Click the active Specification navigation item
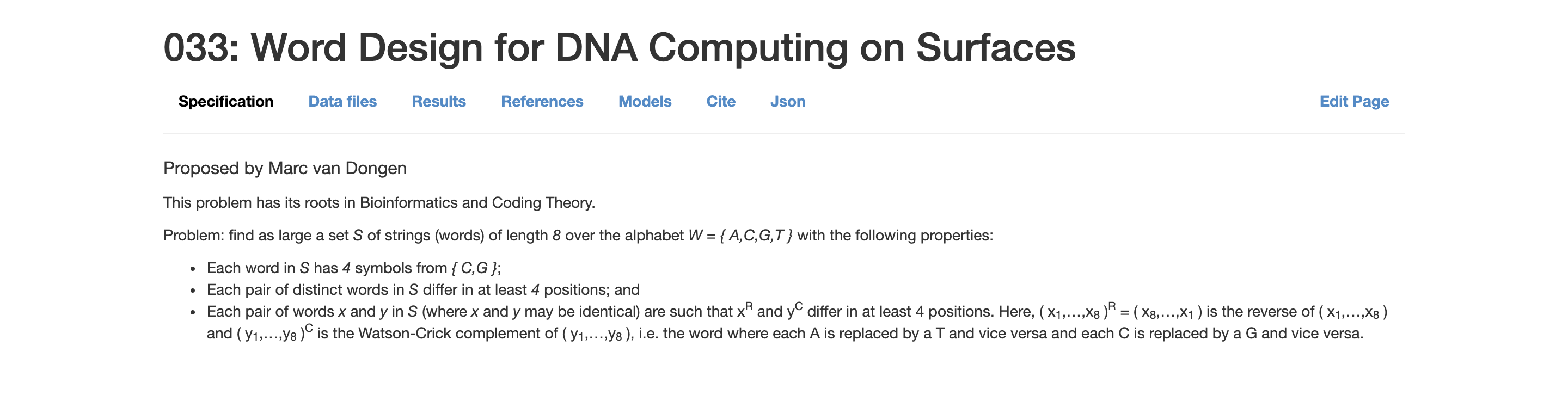The height and width of the screenshot is (395, 1568). point(225,102)
